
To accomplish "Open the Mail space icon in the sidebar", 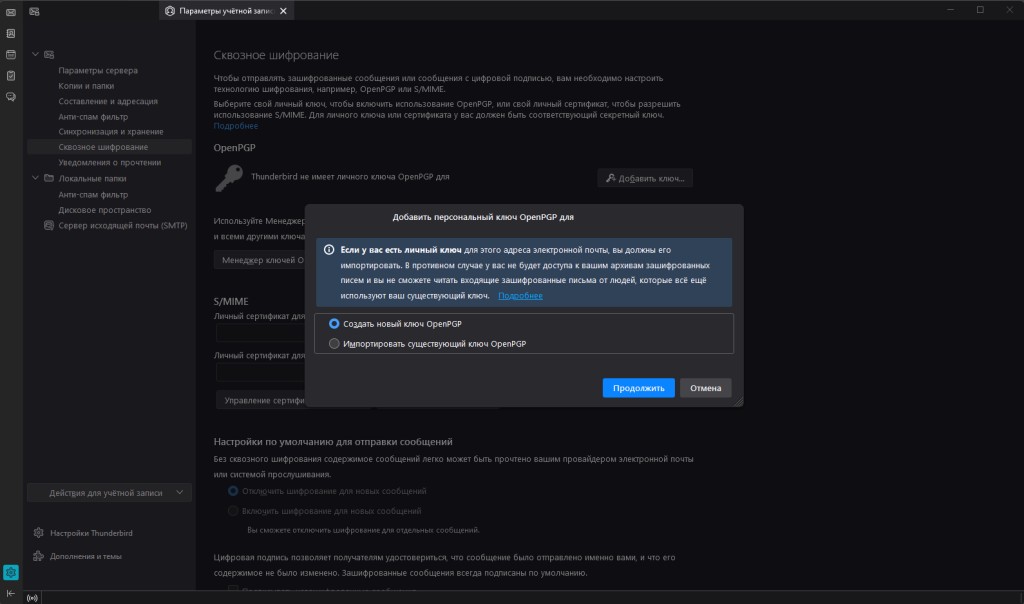I will (11, 12).
